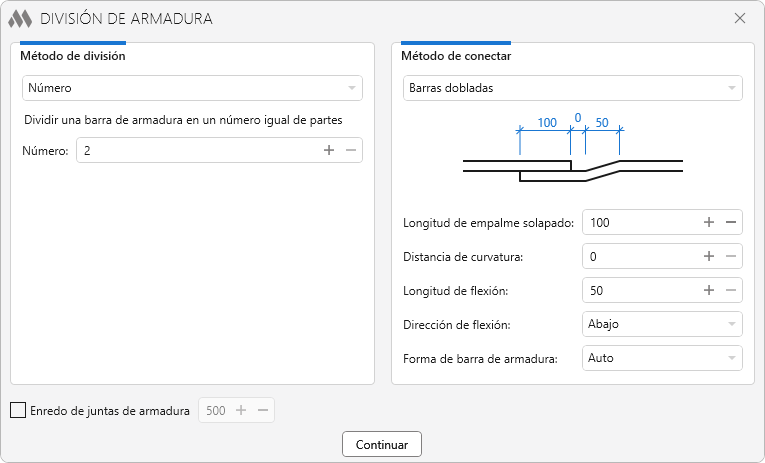Increase the Número value with plus
This screenshot has width=765, height=463.
click(329, 150)
